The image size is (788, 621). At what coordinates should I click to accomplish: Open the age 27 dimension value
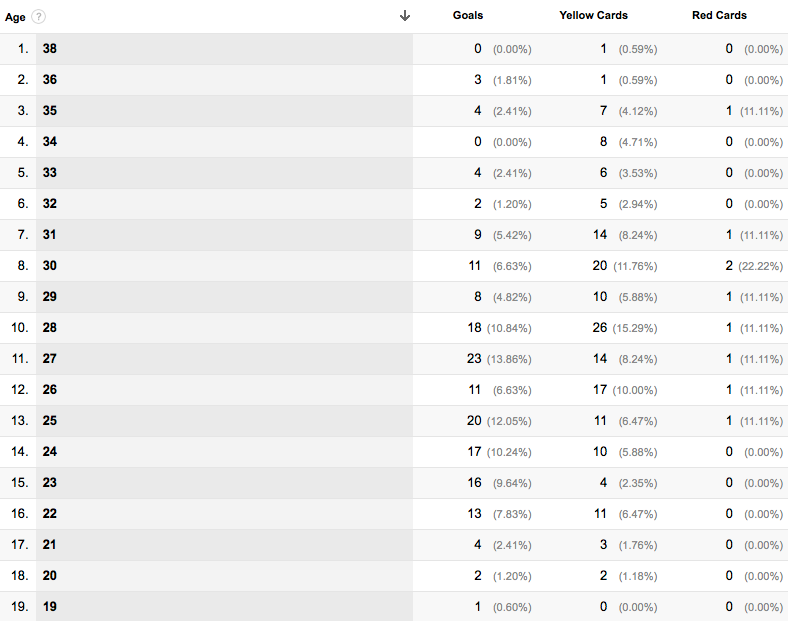(50, 359)
